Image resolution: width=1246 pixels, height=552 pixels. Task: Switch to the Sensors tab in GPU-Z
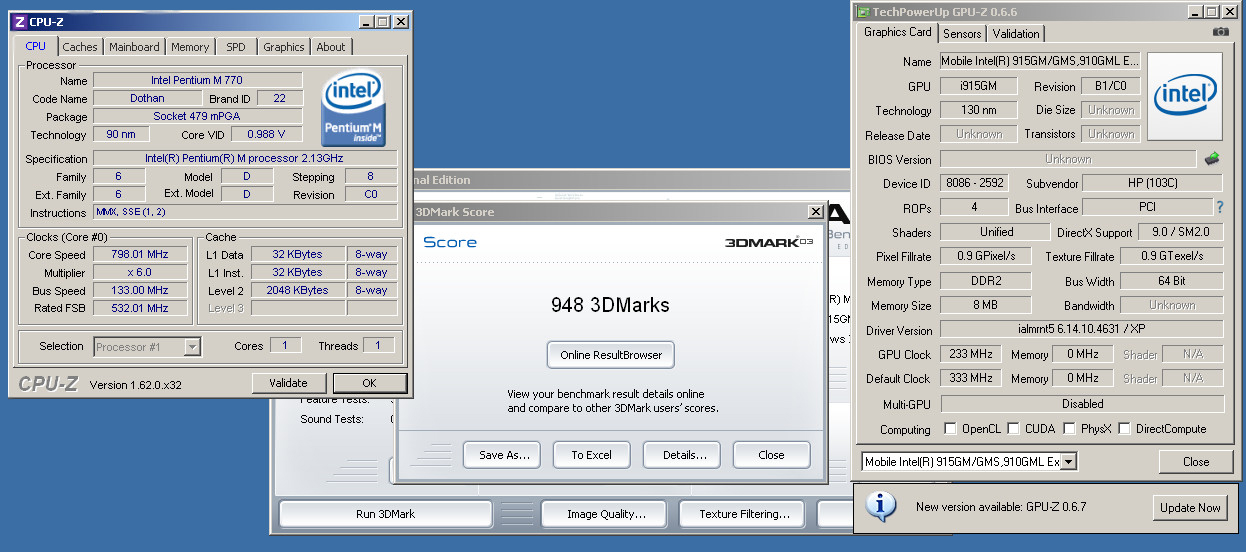point(962,34)
